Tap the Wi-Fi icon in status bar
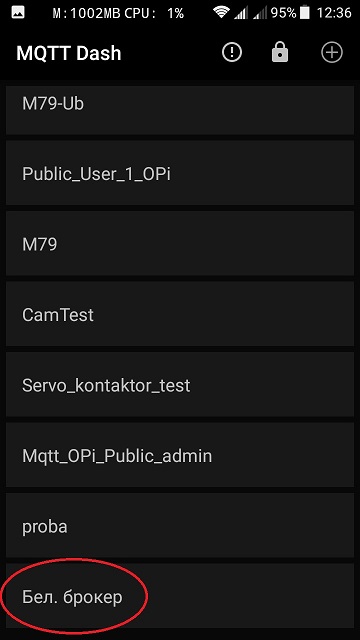The height and width of the screenshot is (640, 360). (221, 13)
